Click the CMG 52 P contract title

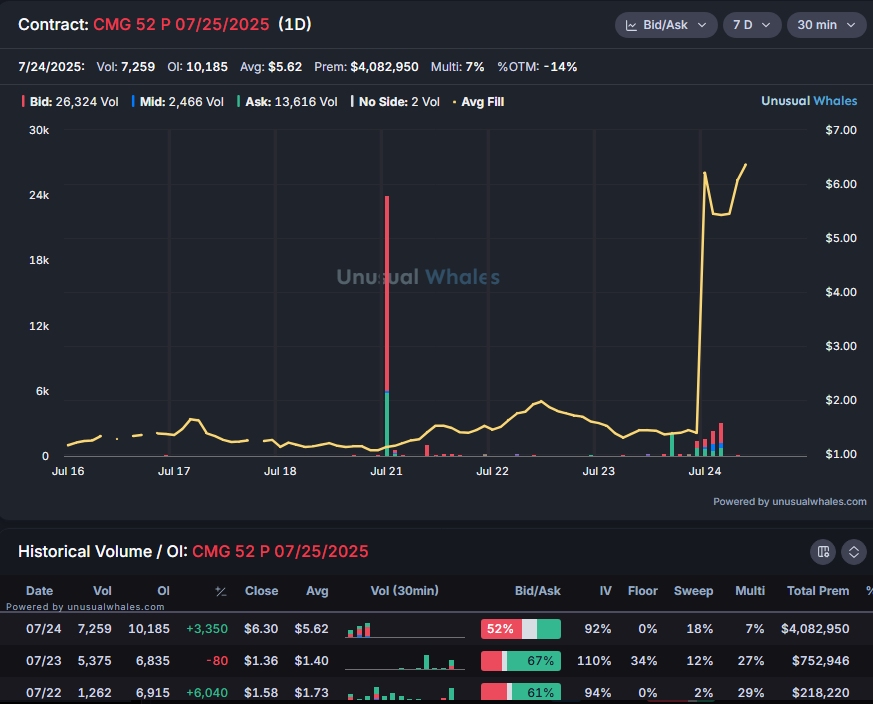click(181, 25)
